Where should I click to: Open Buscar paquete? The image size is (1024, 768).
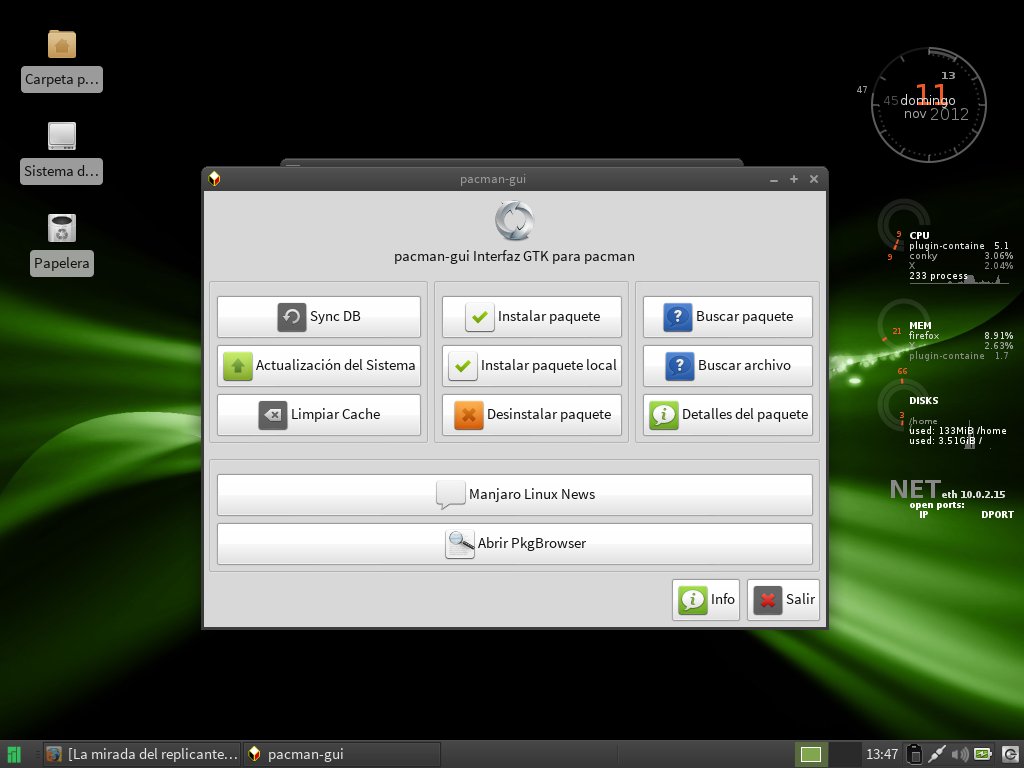pos(728,317)
